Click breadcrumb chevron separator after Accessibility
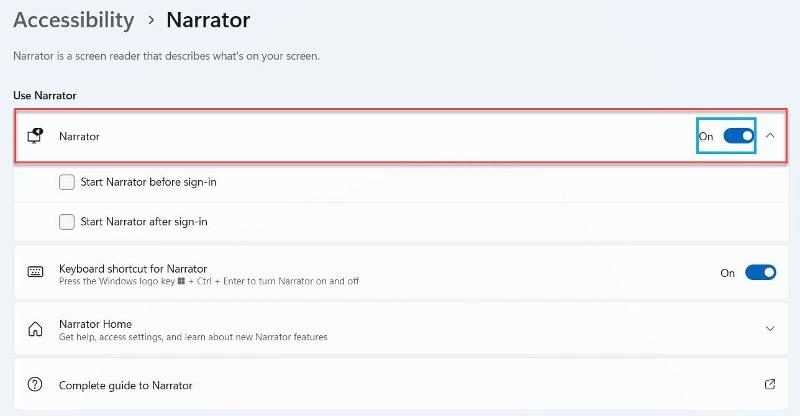This screenshot has width=800, height=416. [x=151, y=20]
